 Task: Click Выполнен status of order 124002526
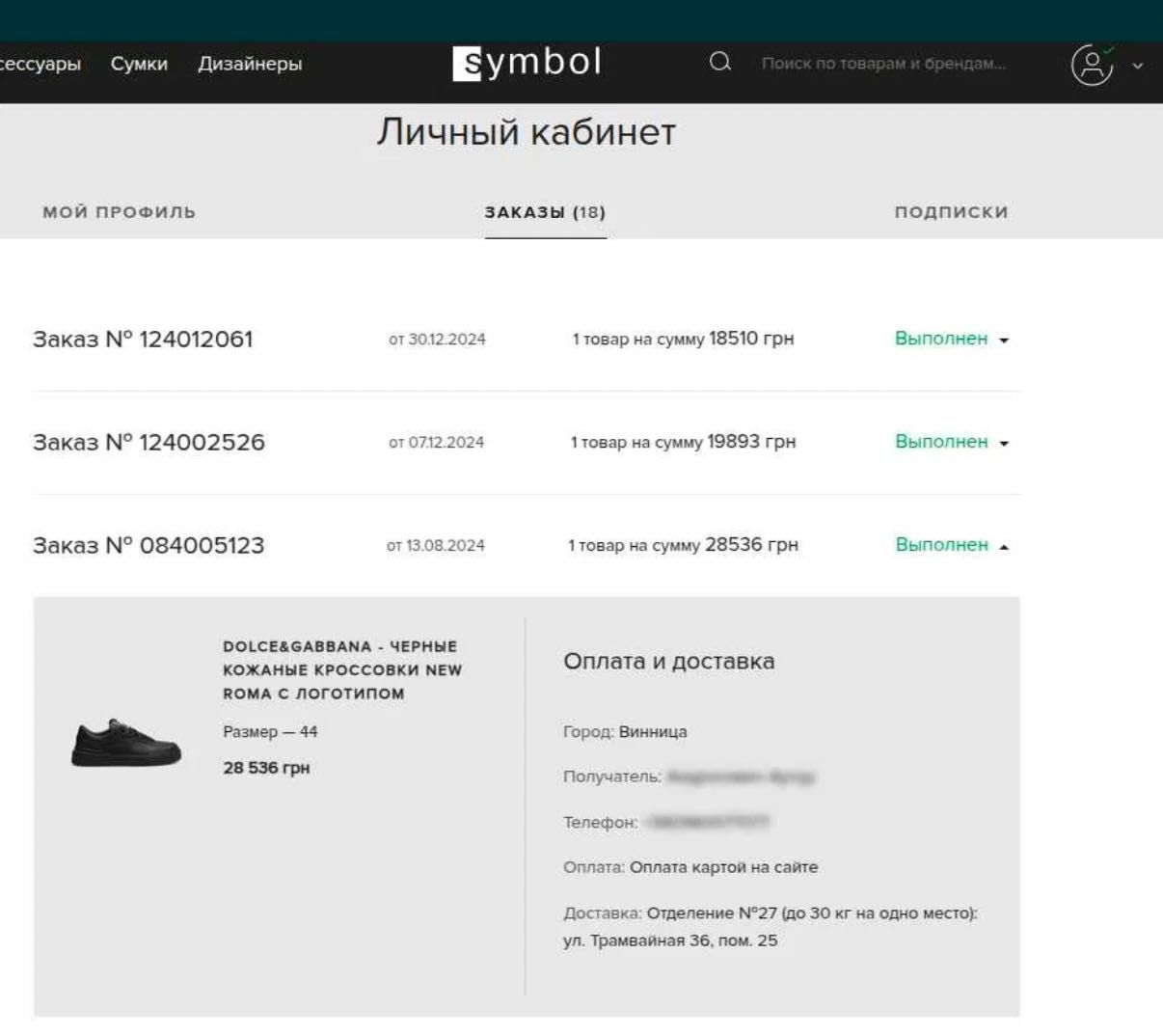(941, 442)
